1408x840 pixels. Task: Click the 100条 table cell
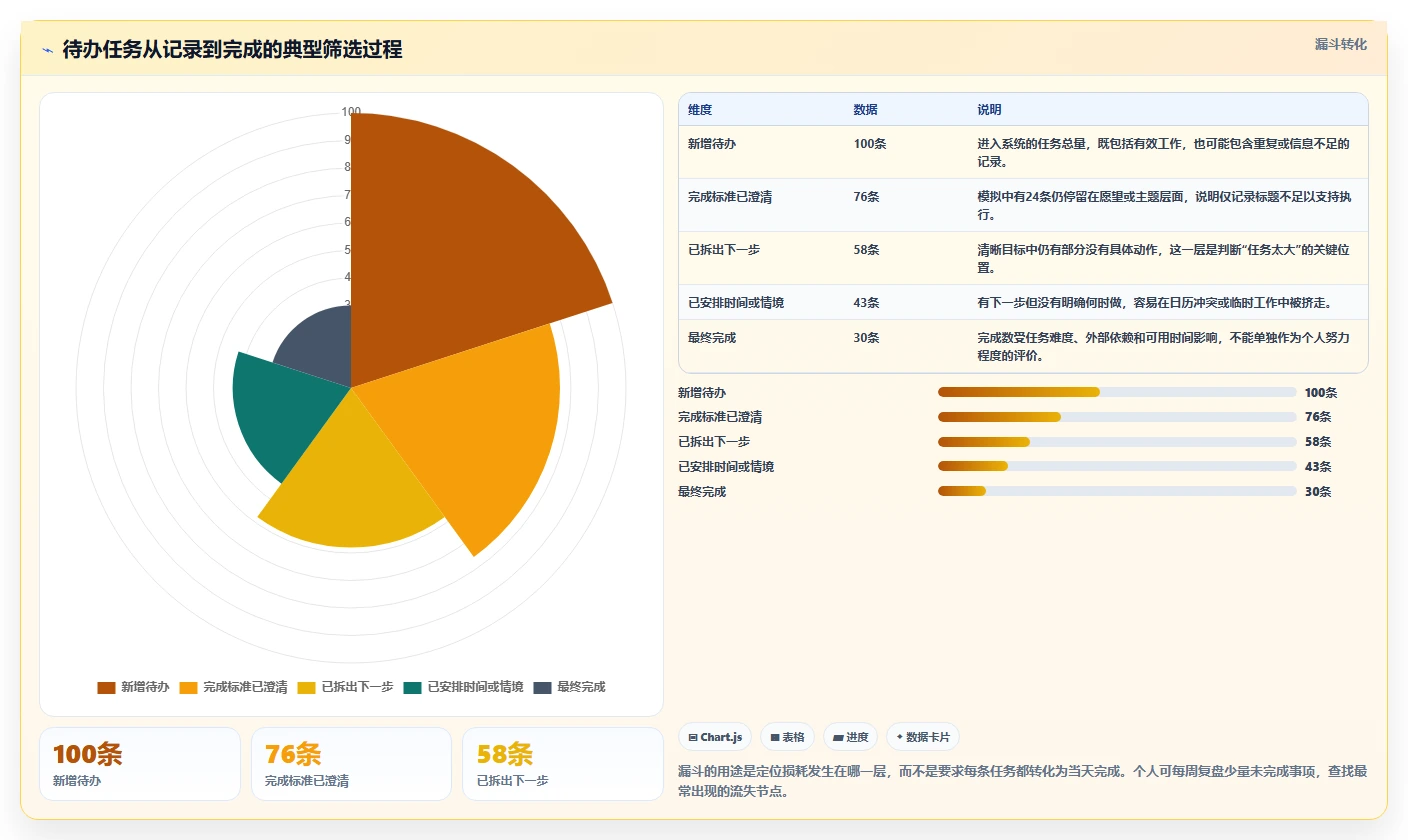click(870, 144)
